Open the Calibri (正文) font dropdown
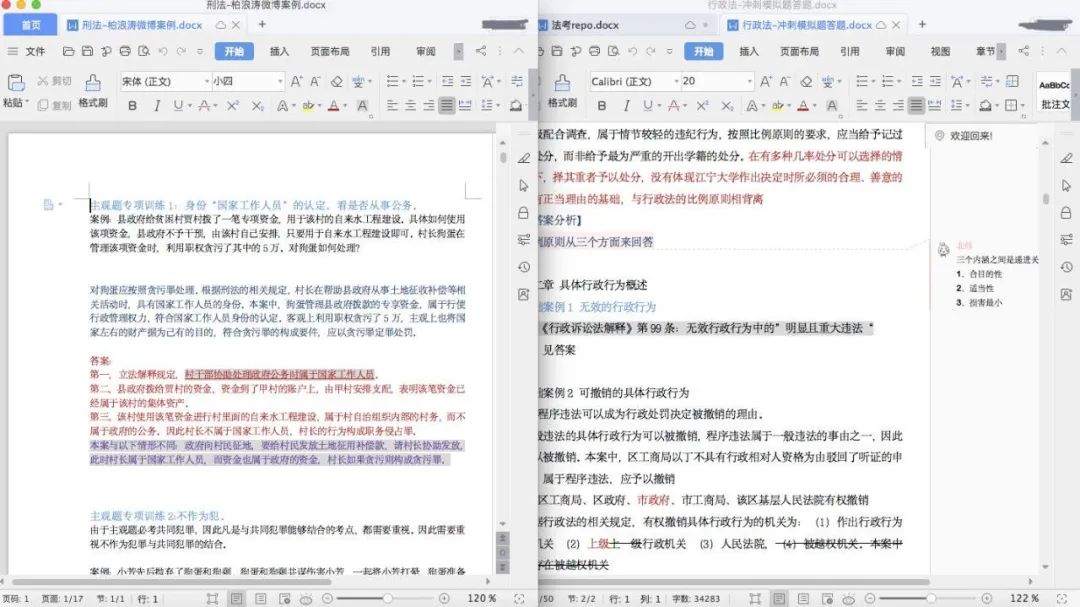1080x607 pixels. click(676, 81)
